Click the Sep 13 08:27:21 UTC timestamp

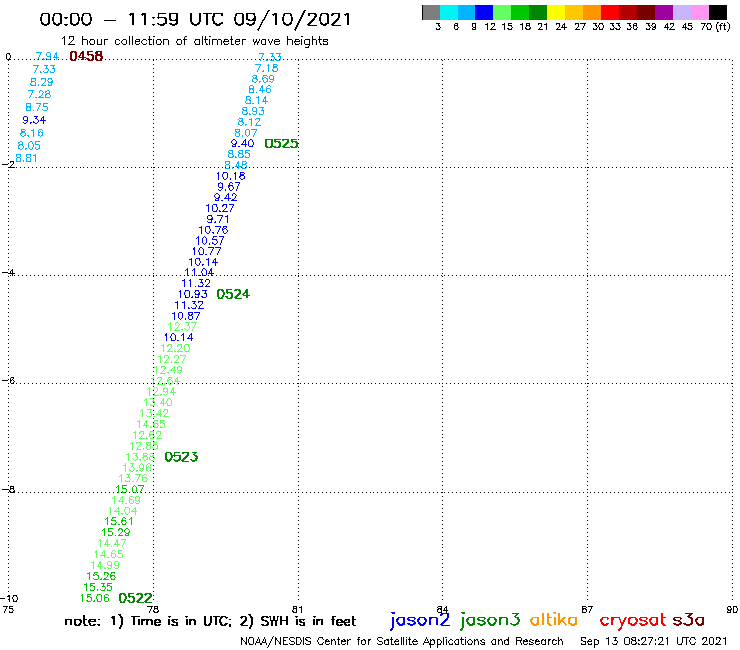[x=654, y=641]
